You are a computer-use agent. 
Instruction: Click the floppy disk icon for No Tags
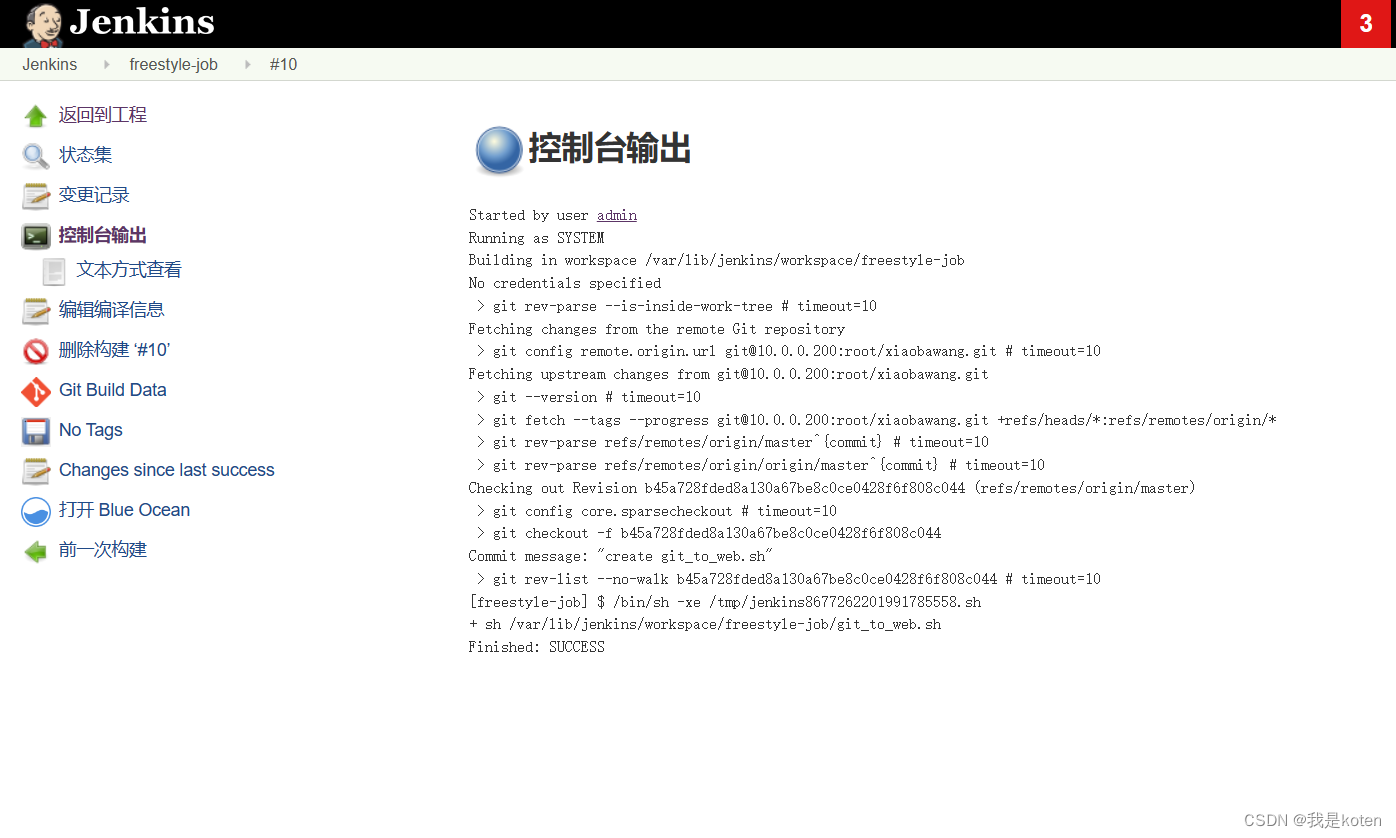pyautogui.click(x=36, y=431)
